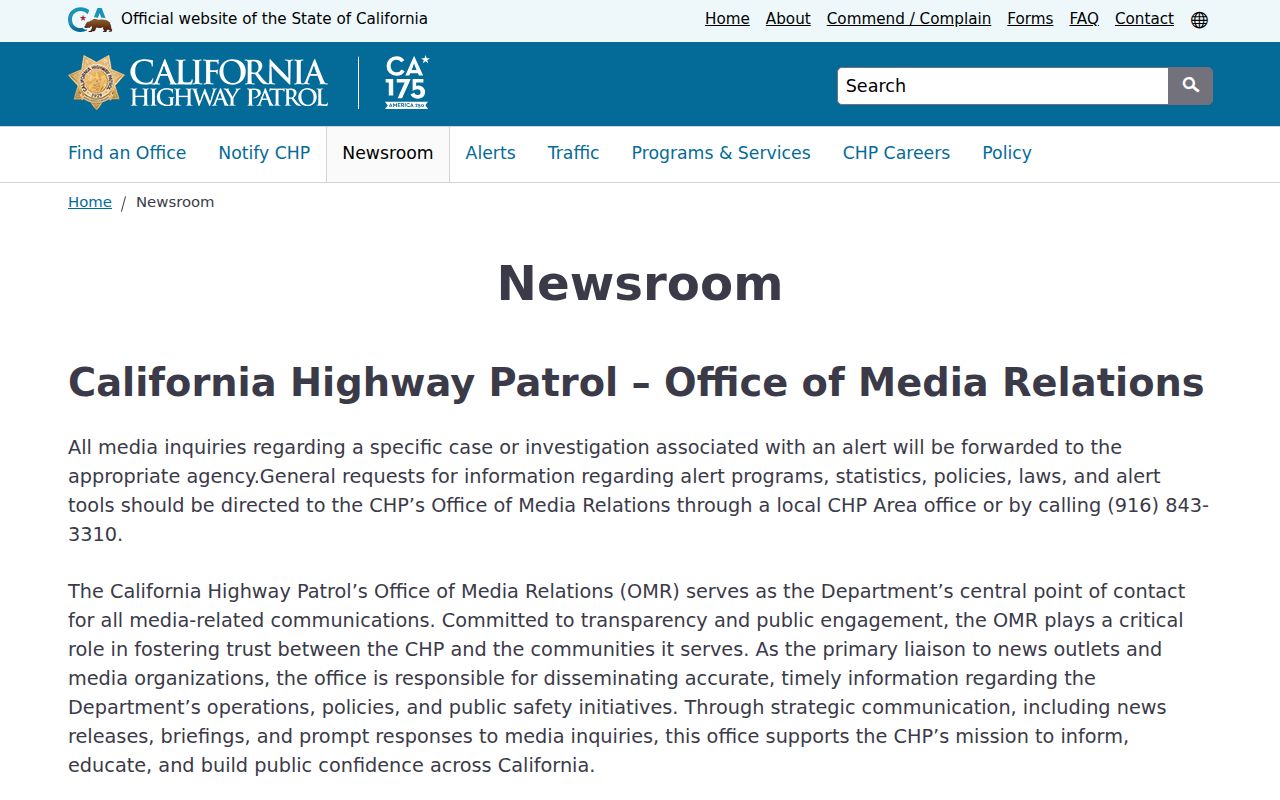Viewport: 1280px width, 800px height.
Task: Click 'Official website of the State of California' text
Action: tap(274, 19)
